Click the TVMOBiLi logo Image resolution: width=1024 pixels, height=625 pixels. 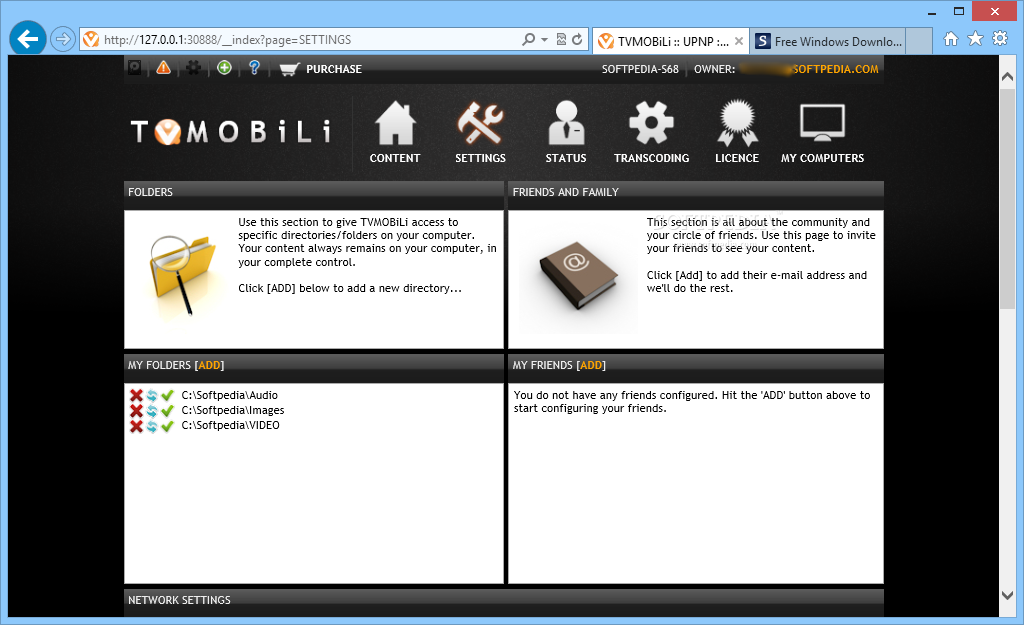tap(231, 131)
